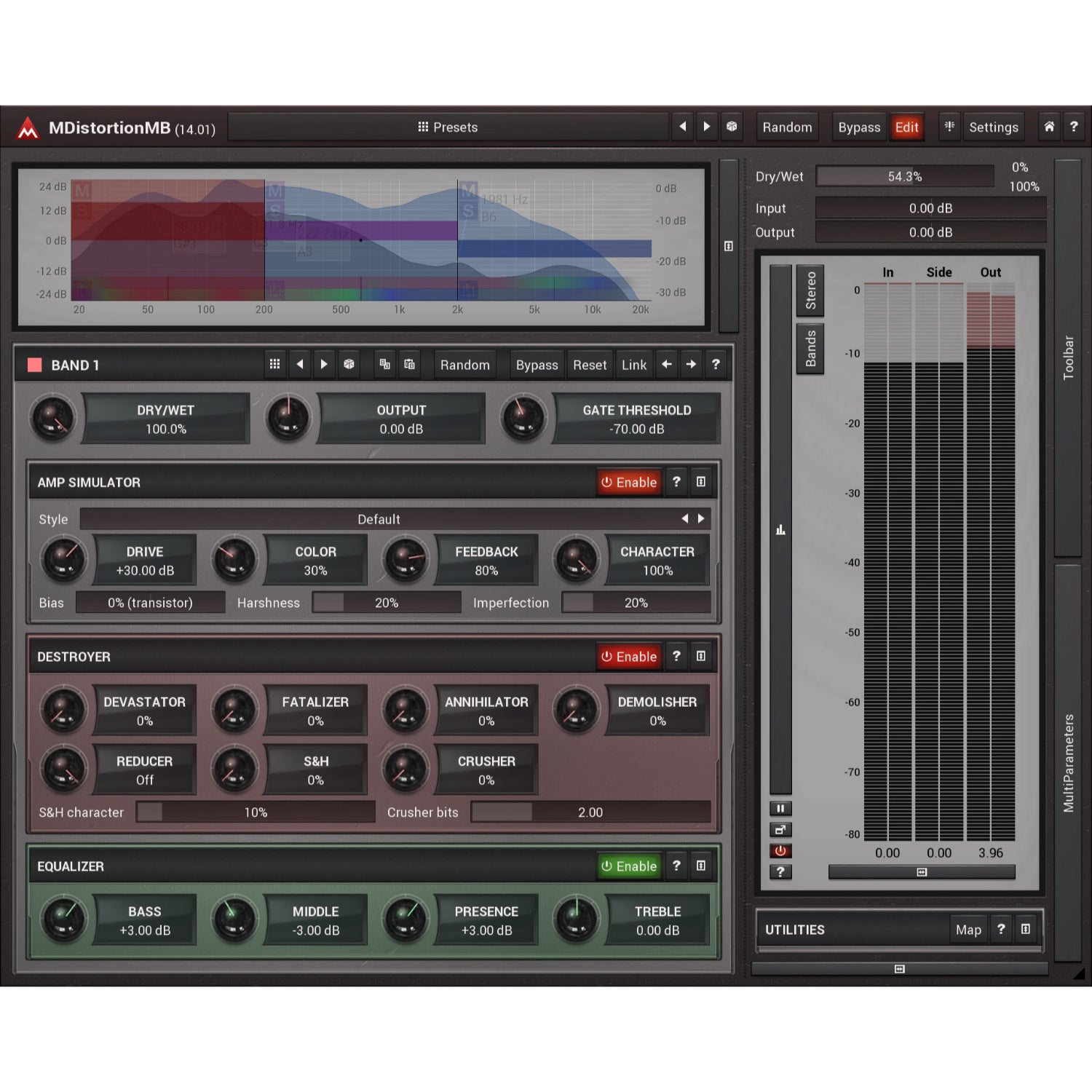
Task: Open Destroyer help question mark
Action: [x=676, y=656]
